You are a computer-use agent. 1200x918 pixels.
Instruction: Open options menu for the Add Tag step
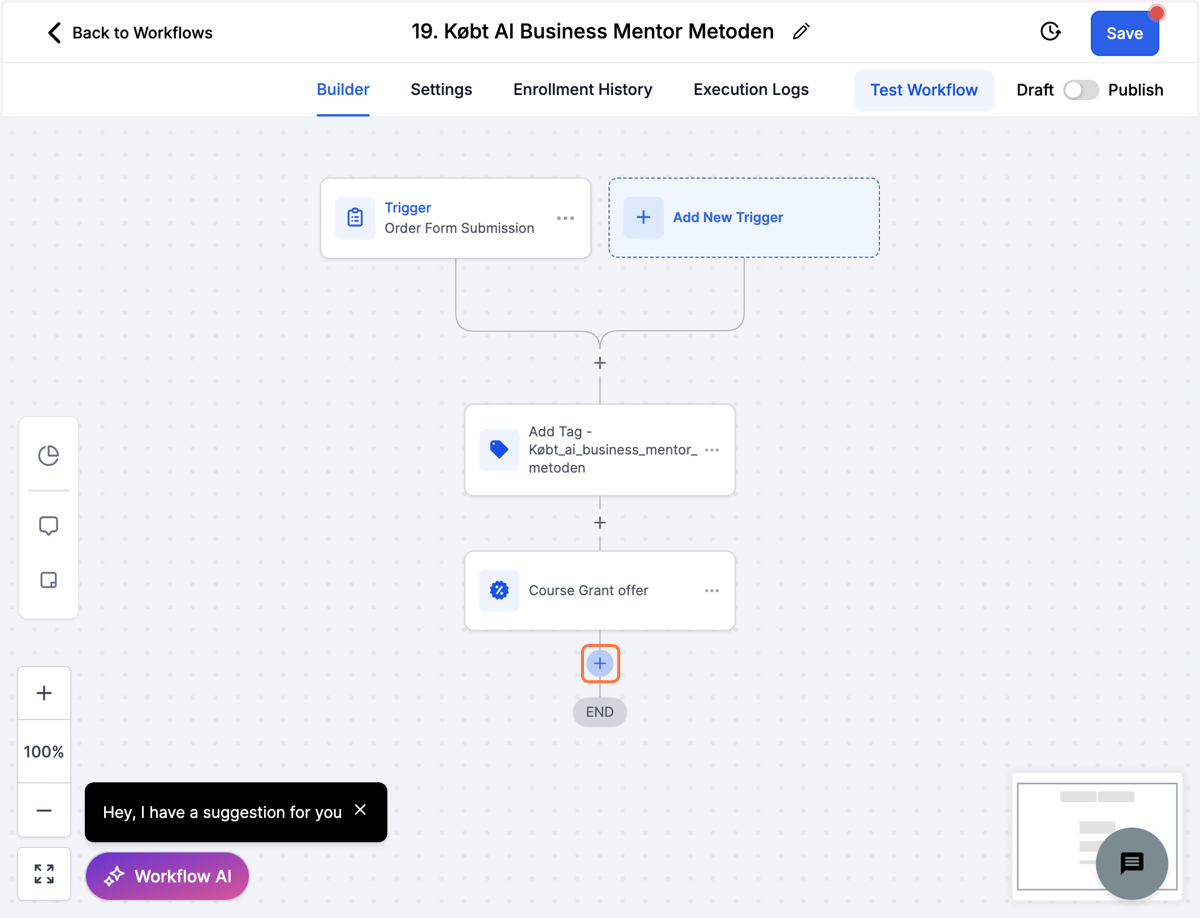click(712, 450)
